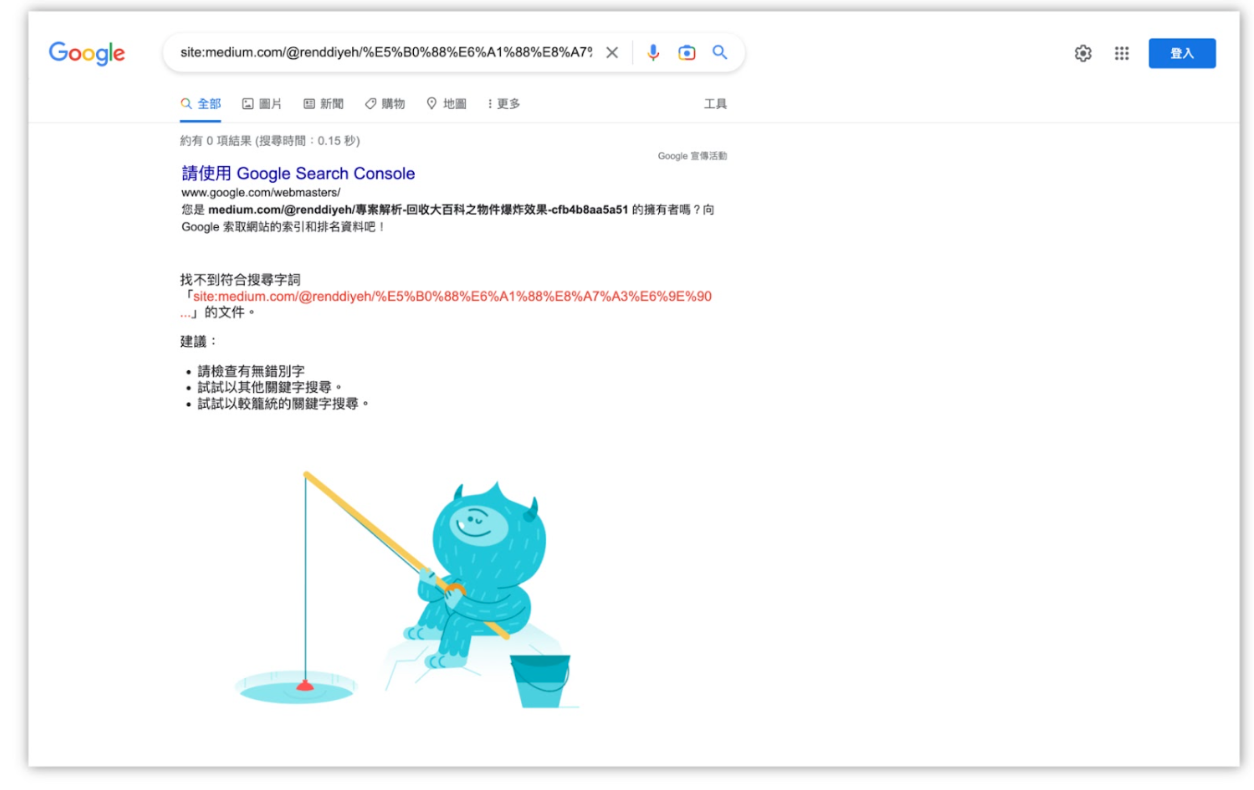Open 請使用 Google Search Console link
1254x790 pixels.
tap(298, 174)
